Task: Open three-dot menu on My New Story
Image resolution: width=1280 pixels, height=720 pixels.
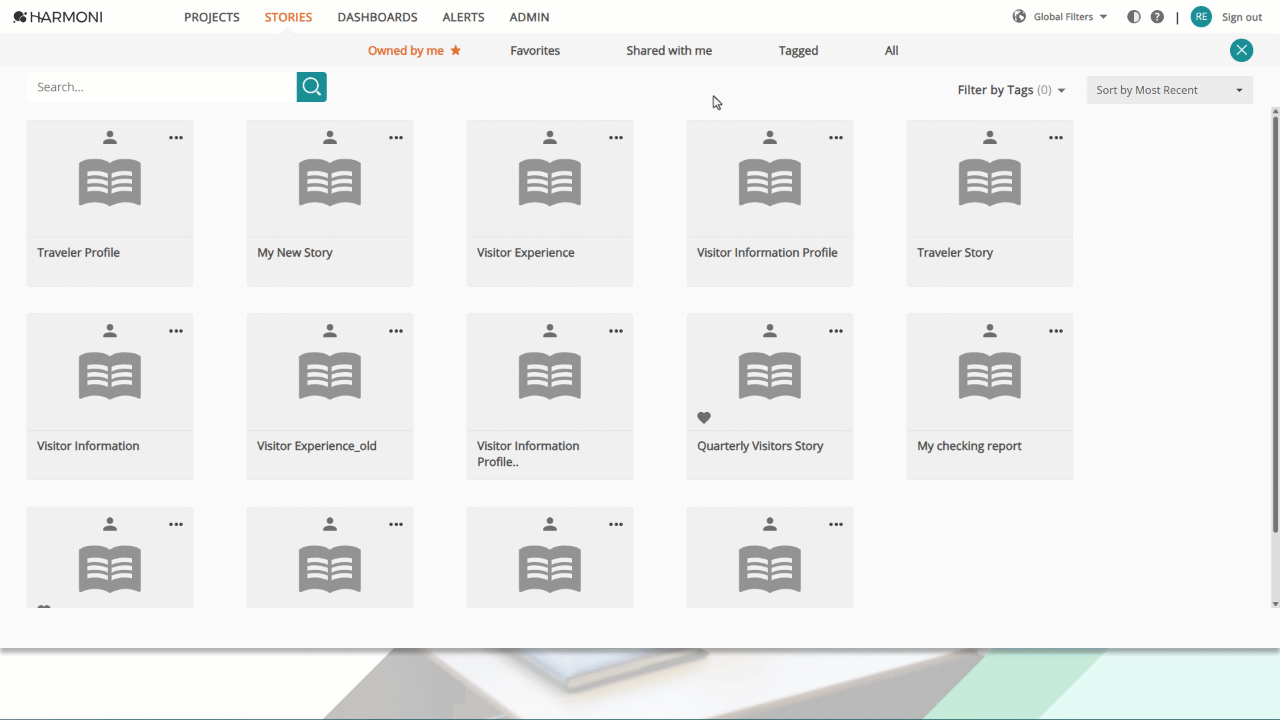Action: 396,138
